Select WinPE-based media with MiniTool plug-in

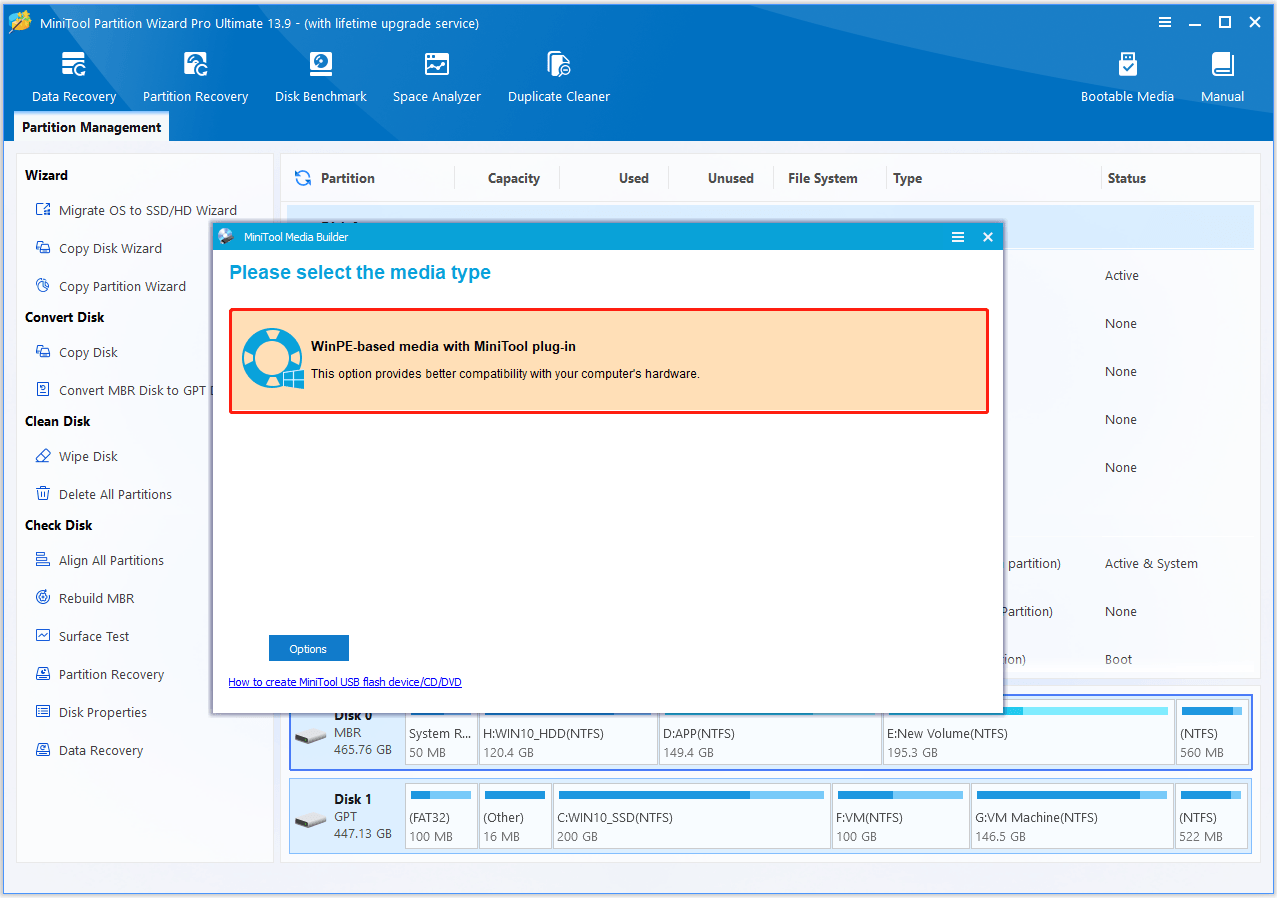pyautogui.click(x=609, y=360)
